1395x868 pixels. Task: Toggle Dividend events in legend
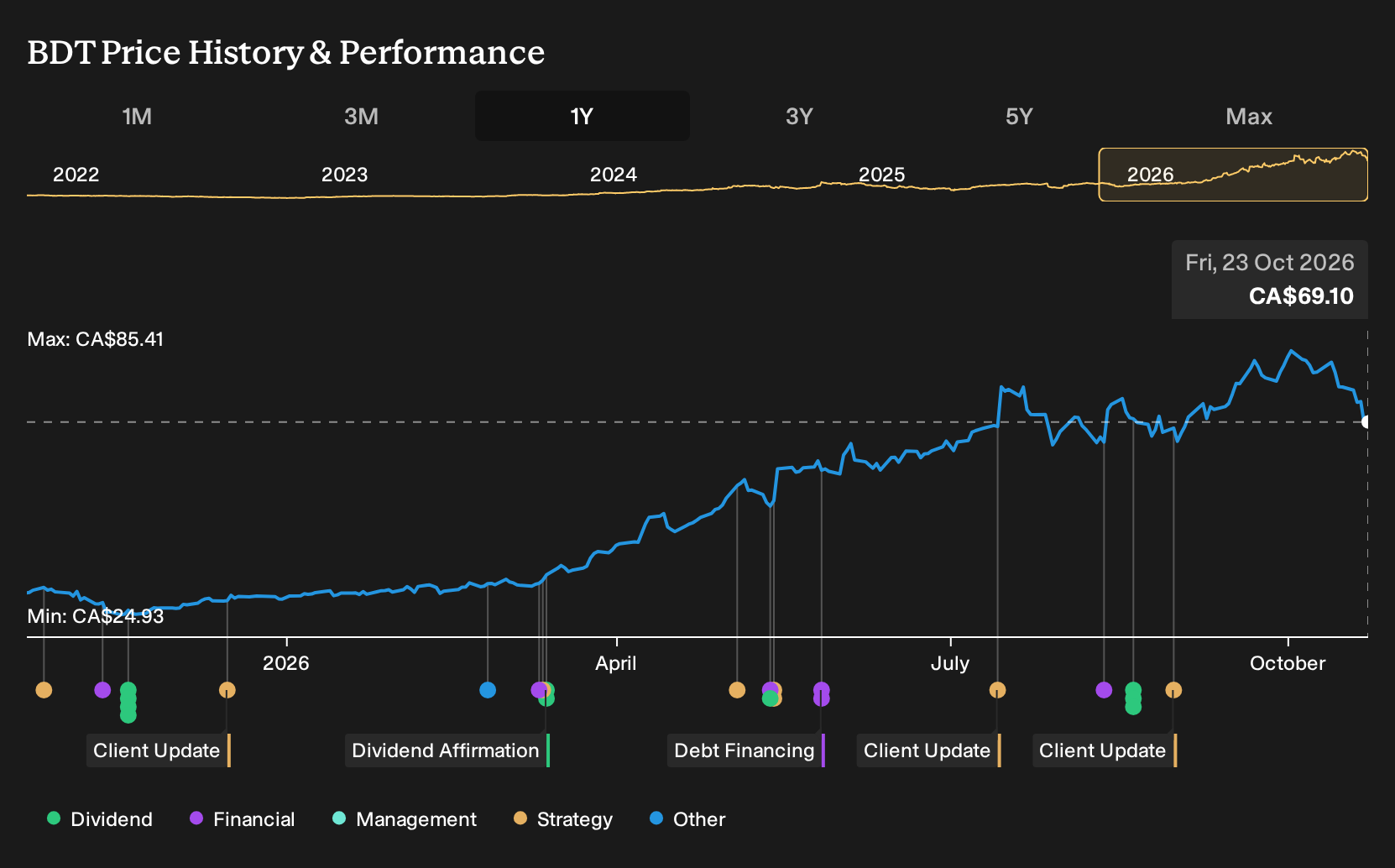click(100, 819)
